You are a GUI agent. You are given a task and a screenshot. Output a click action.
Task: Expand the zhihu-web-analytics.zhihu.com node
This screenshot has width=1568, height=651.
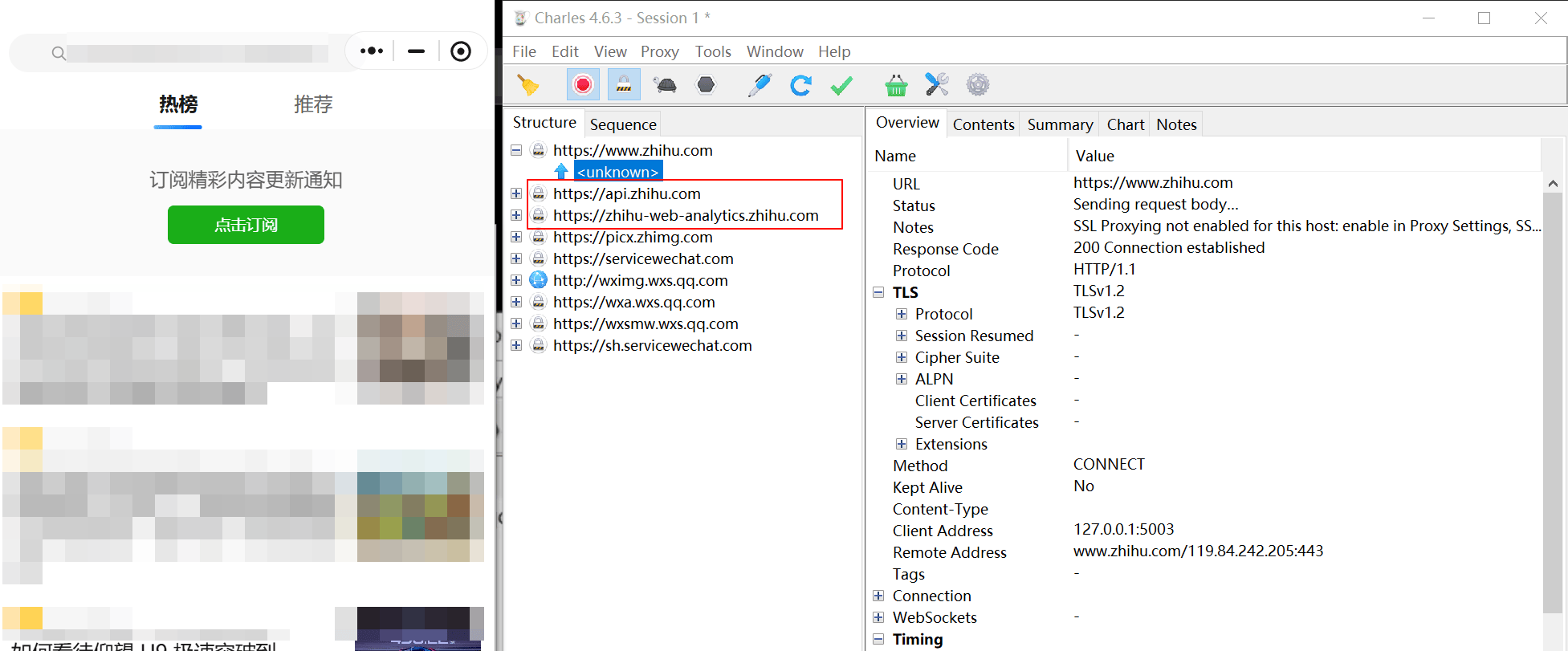[516, 215]
